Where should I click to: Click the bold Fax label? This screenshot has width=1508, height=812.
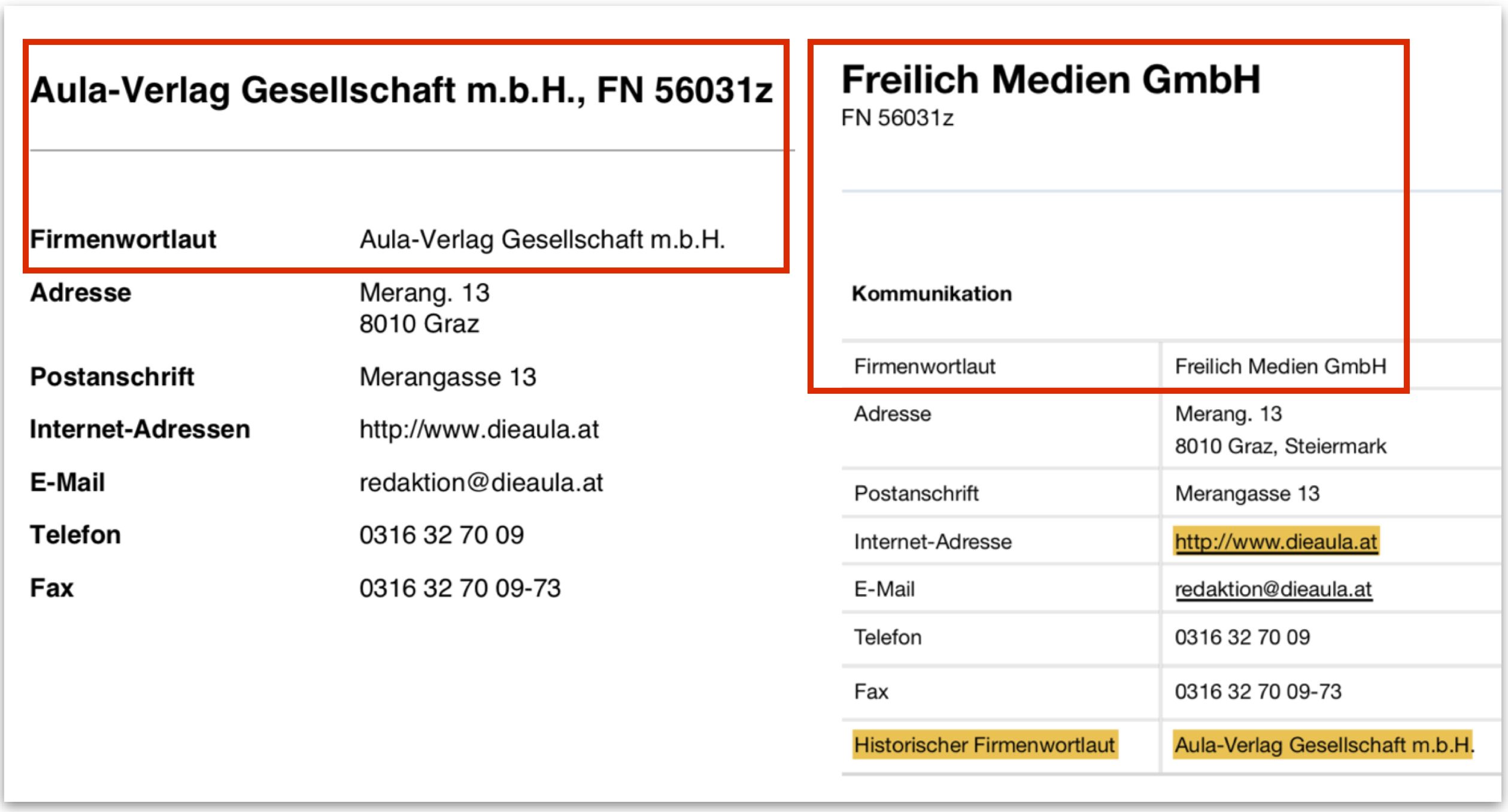click(52, 588)
